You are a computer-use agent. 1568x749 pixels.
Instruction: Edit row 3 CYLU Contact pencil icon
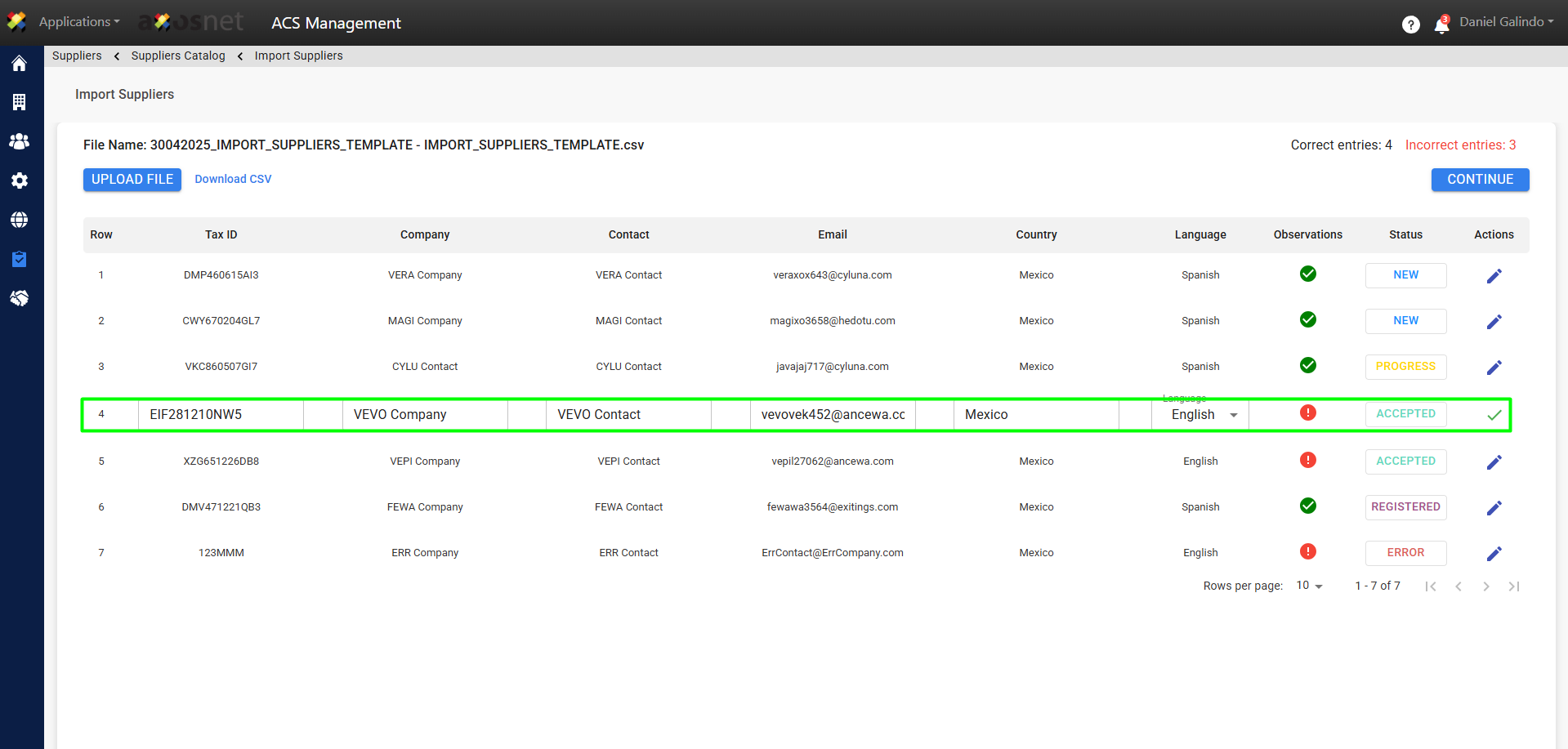(1494, 368)
